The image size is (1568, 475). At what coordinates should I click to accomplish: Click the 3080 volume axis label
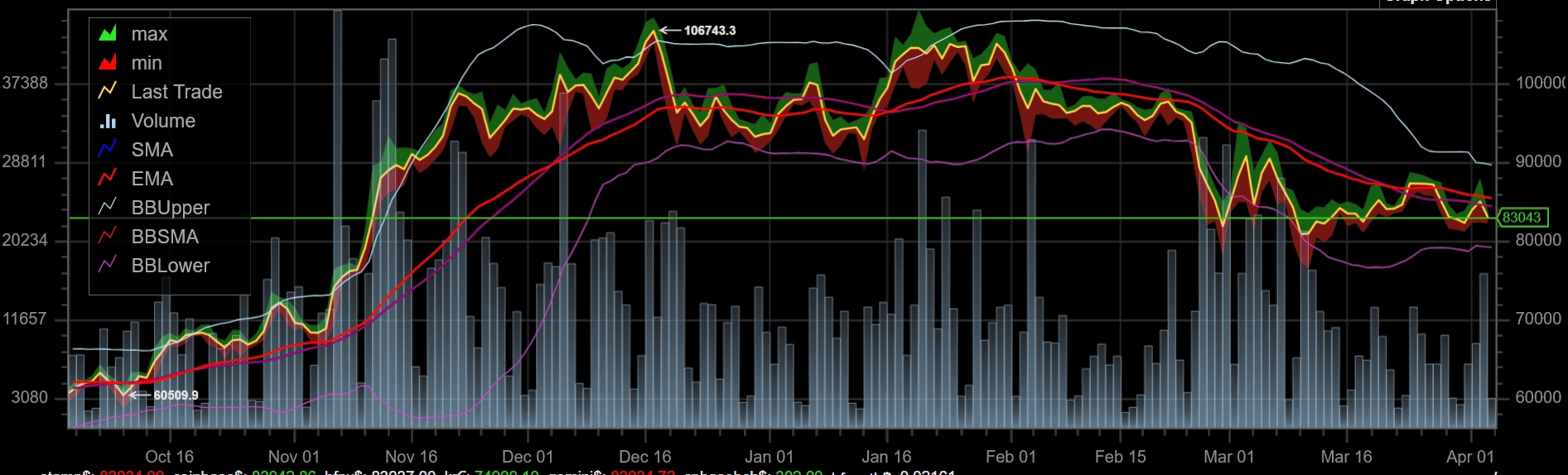30,397
